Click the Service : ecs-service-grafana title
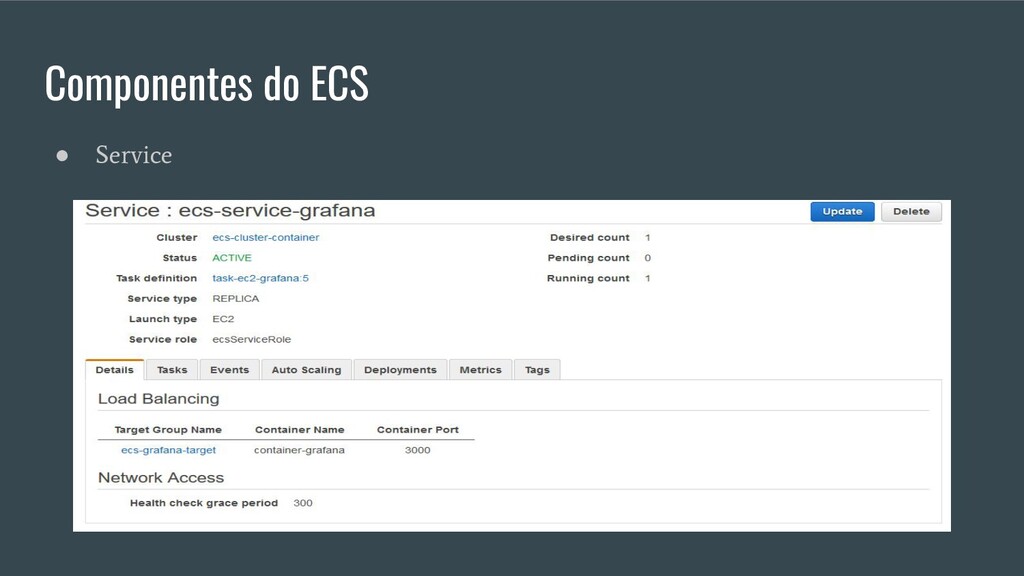Viewport: 1024px width, 576px height. pyautogui.click(x=230, y=211)
